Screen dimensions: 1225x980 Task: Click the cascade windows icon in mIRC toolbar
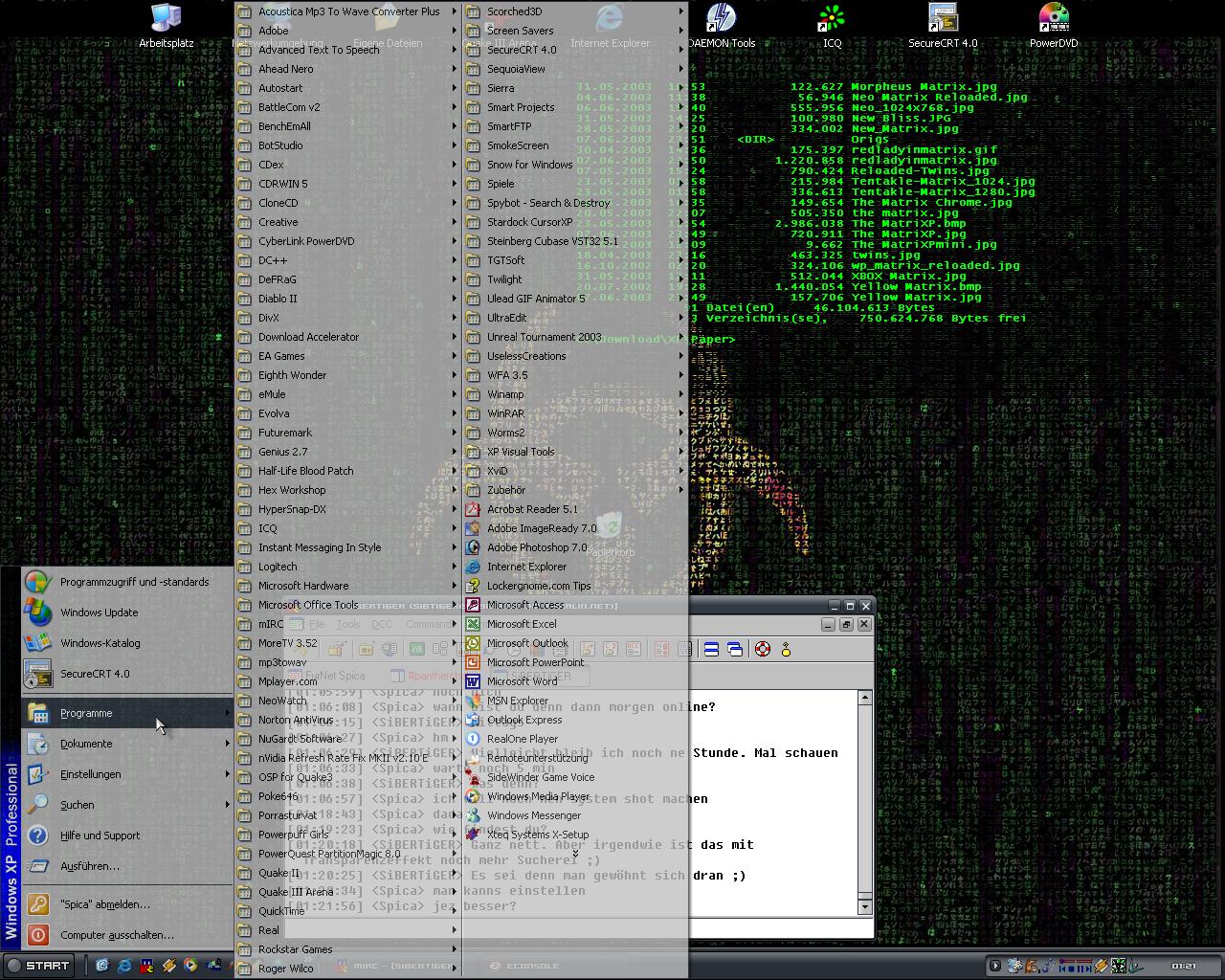click(x=734, y=649)
